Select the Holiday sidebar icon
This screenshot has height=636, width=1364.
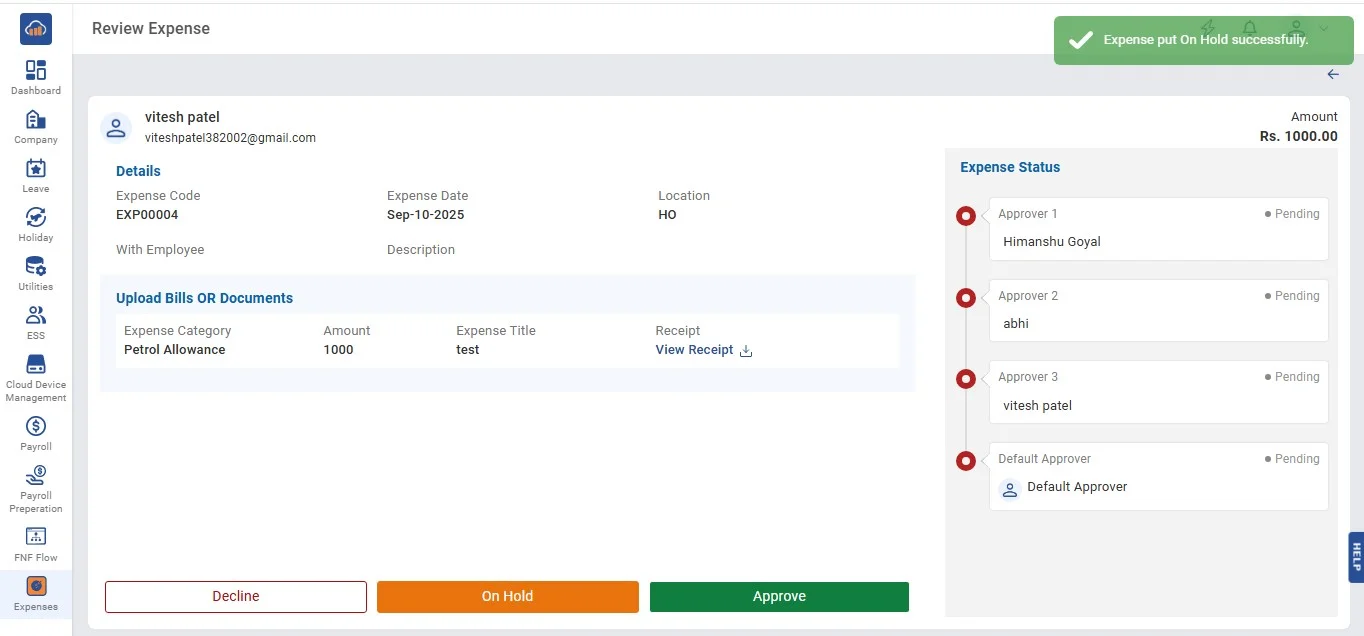pos(36,224)
